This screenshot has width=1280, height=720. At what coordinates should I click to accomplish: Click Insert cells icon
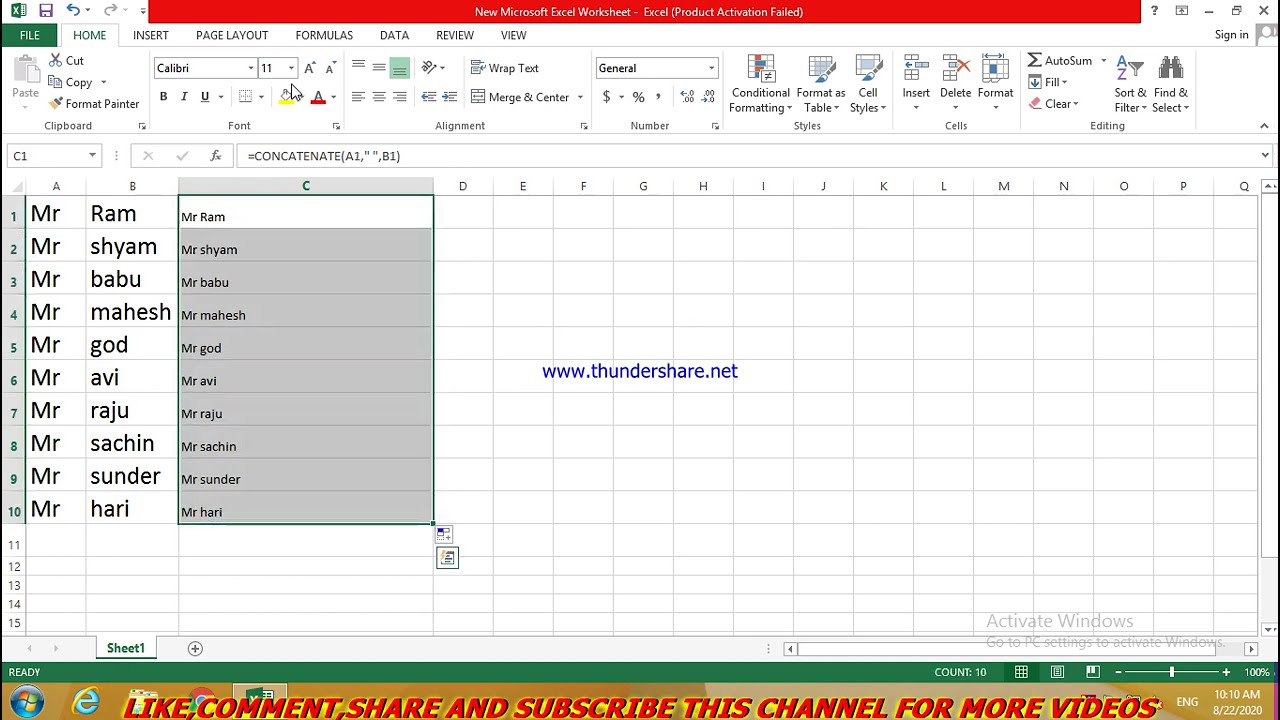click(x=916, y=70)
